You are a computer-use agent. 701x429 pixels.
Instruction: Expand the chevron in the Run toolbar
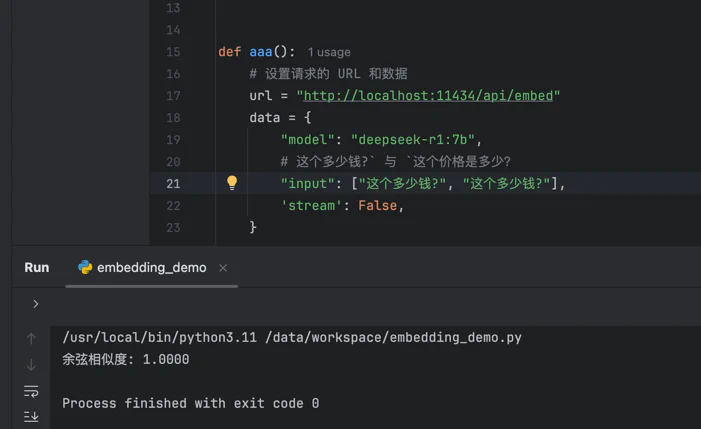[36, 304]
